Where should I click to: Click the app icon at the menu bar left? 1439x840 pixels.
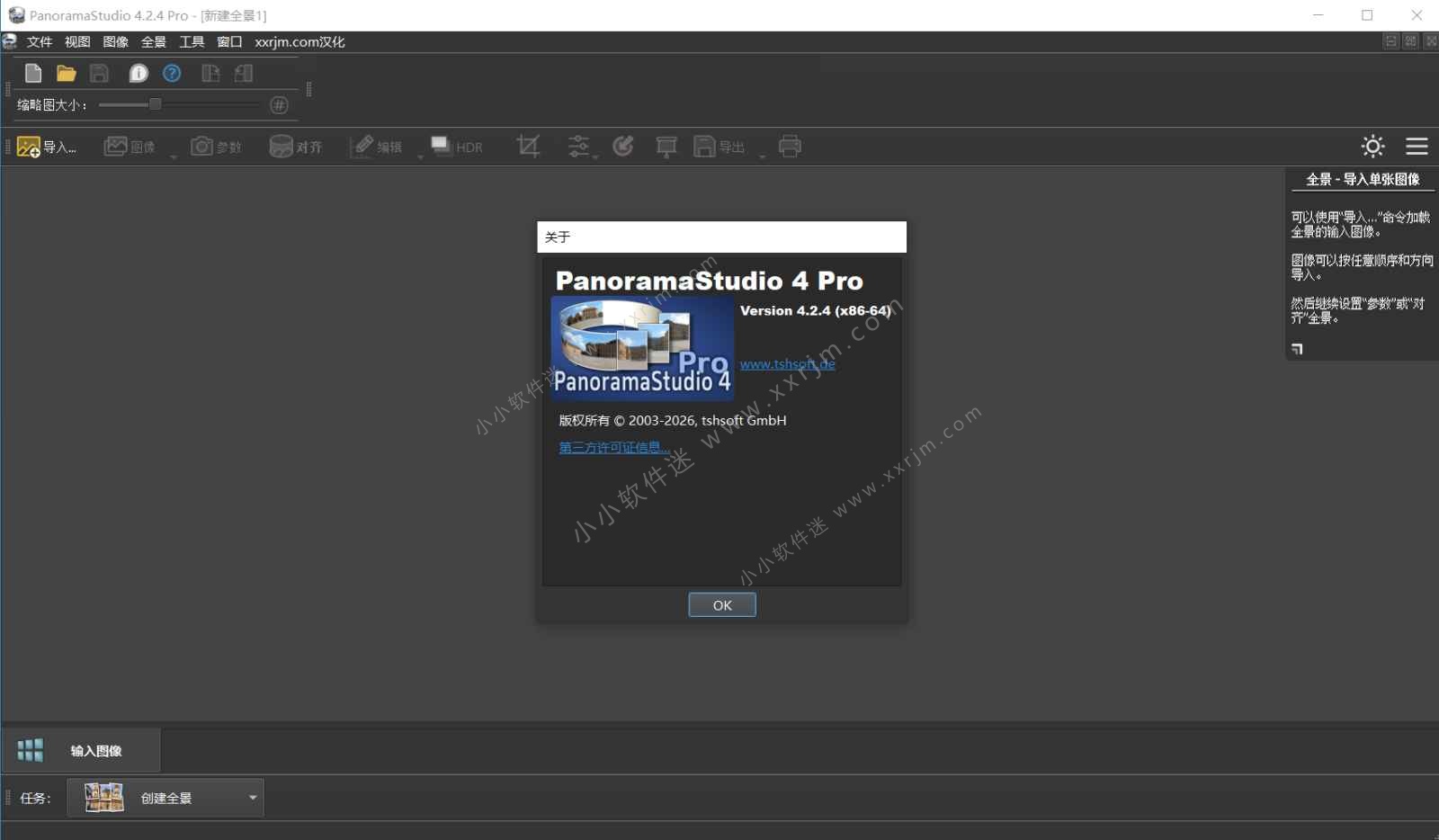click(10, 41)
